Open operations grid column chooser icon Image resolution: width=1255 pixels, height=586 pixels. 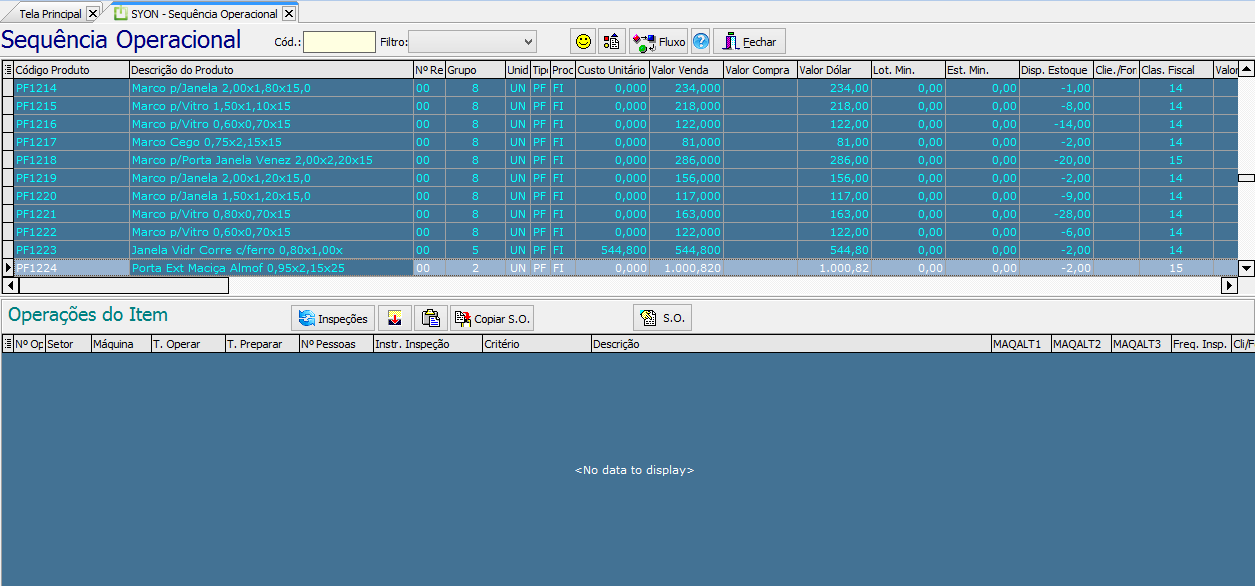(8, 344)
